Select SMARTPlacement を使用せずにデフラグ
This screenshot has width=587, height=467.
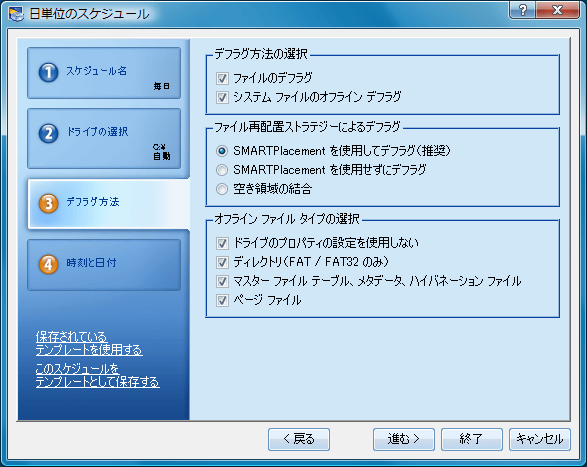pyautogui.click(x=222, y=170)
